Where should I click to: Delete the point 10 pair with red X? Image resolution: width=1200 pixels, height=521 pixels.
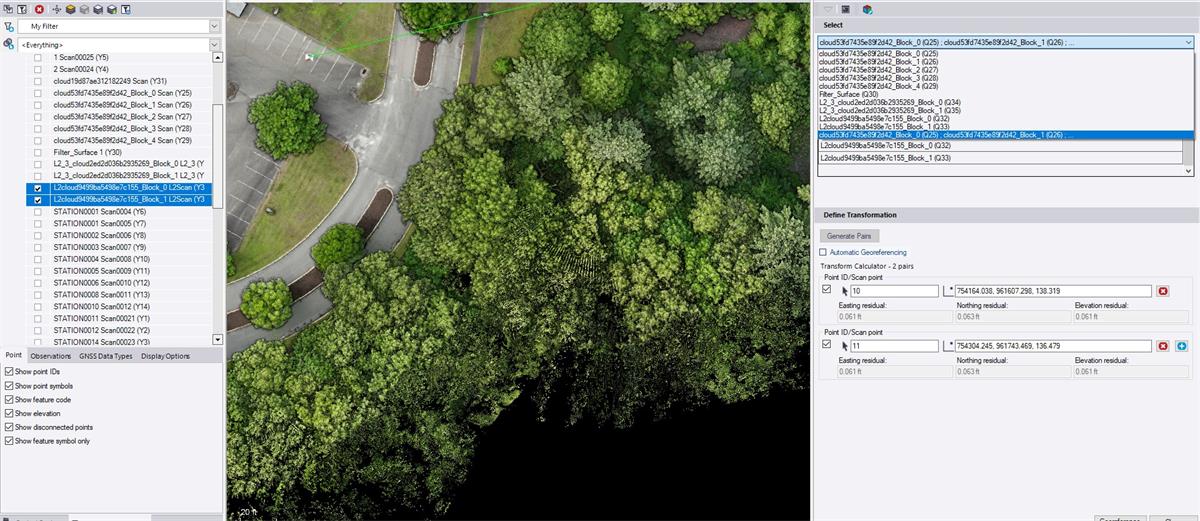[1163, 291]
